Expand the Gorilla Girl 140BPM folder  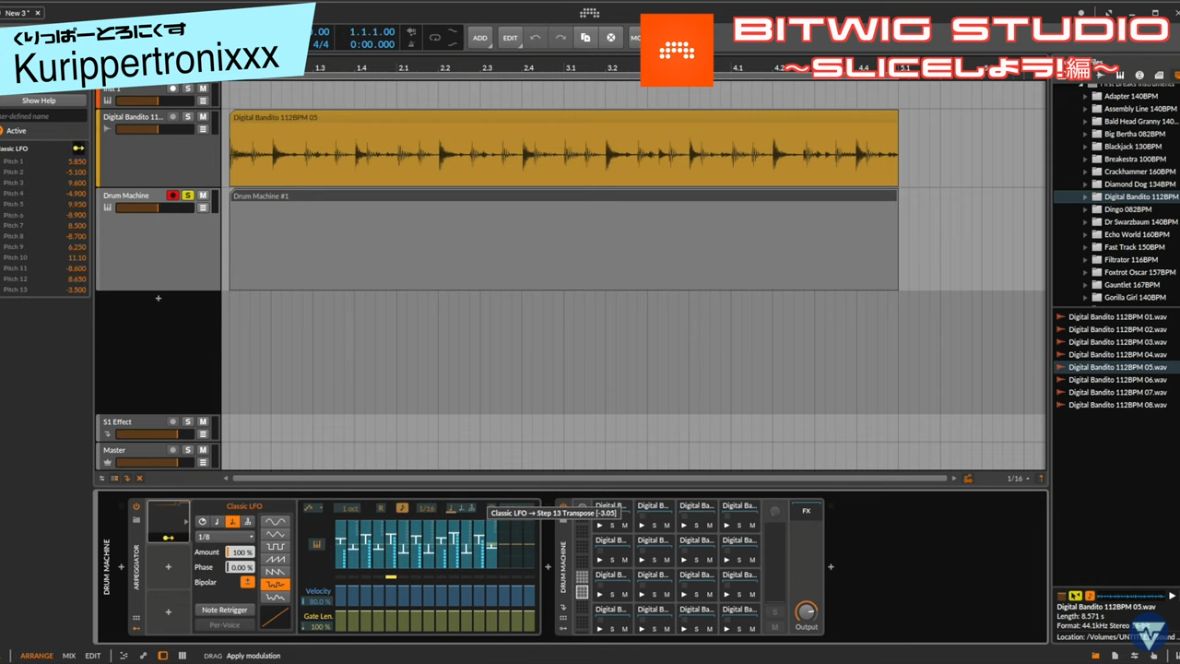click(1085, 297)
